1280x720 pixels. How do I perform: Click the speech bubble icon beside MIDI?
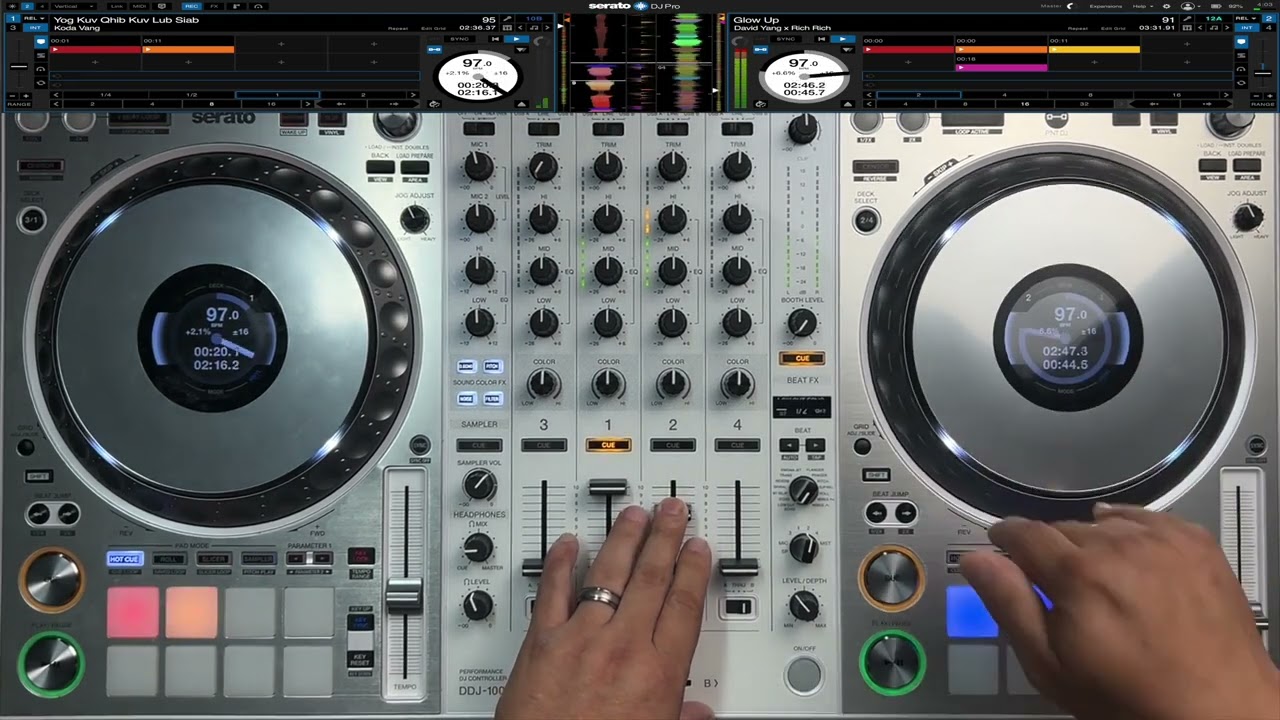coord(161,6)
